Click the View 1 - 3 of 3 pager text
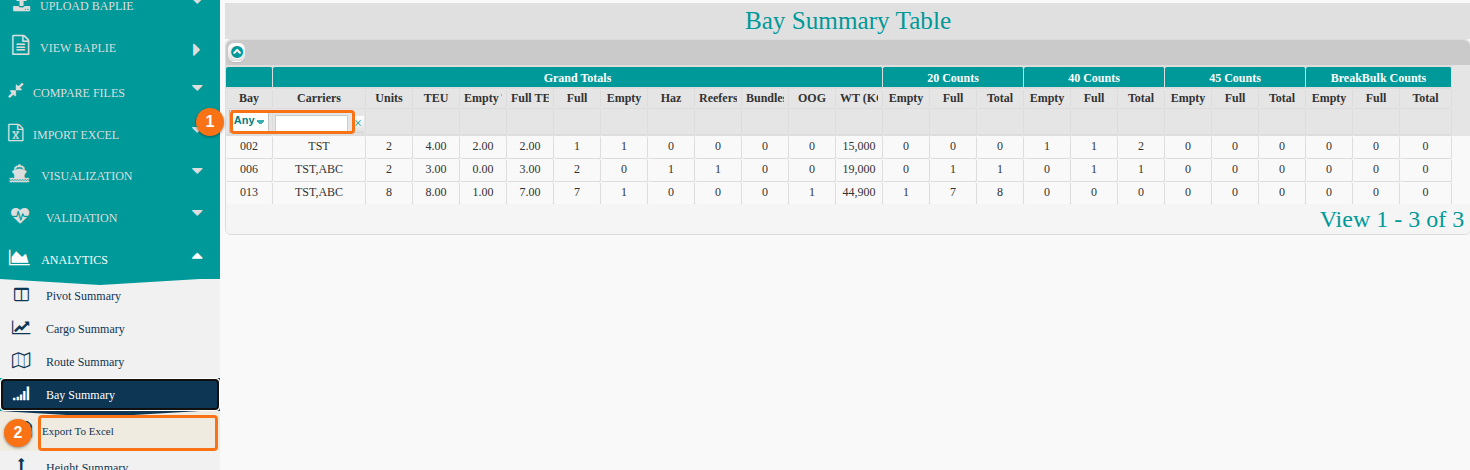The height and width of the screenshot is (470, 1470). click(x=1392, y=219)
